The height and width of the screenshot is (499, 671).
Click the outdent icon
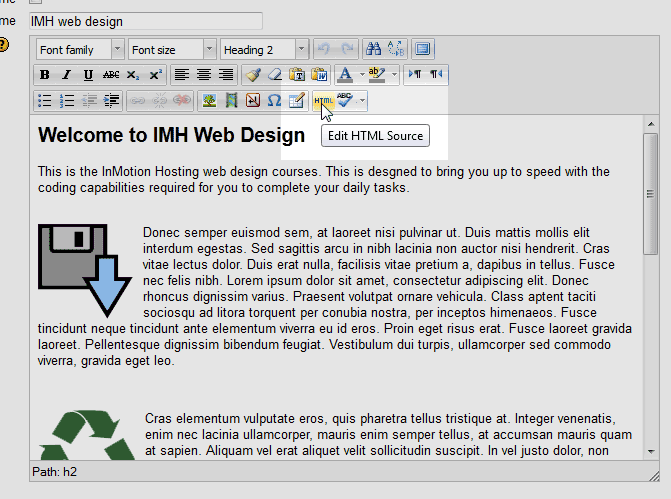(89, 101)
